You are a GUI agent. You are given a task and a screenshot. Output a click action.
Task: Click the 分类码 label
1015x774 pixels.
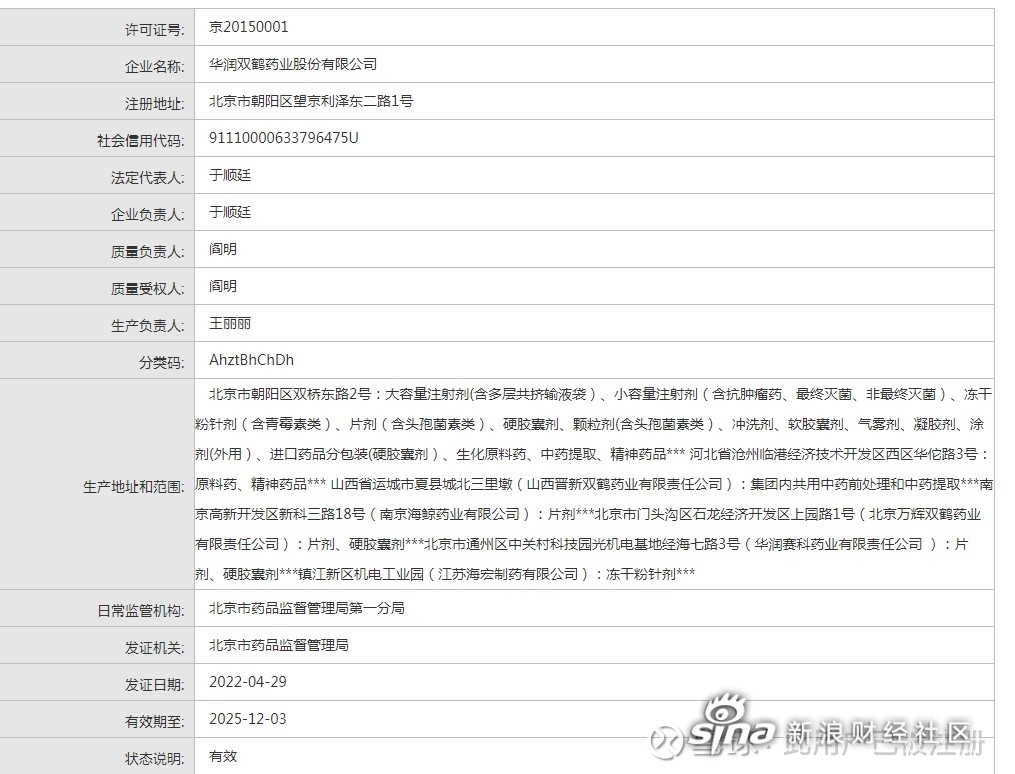tap(161, 362)
